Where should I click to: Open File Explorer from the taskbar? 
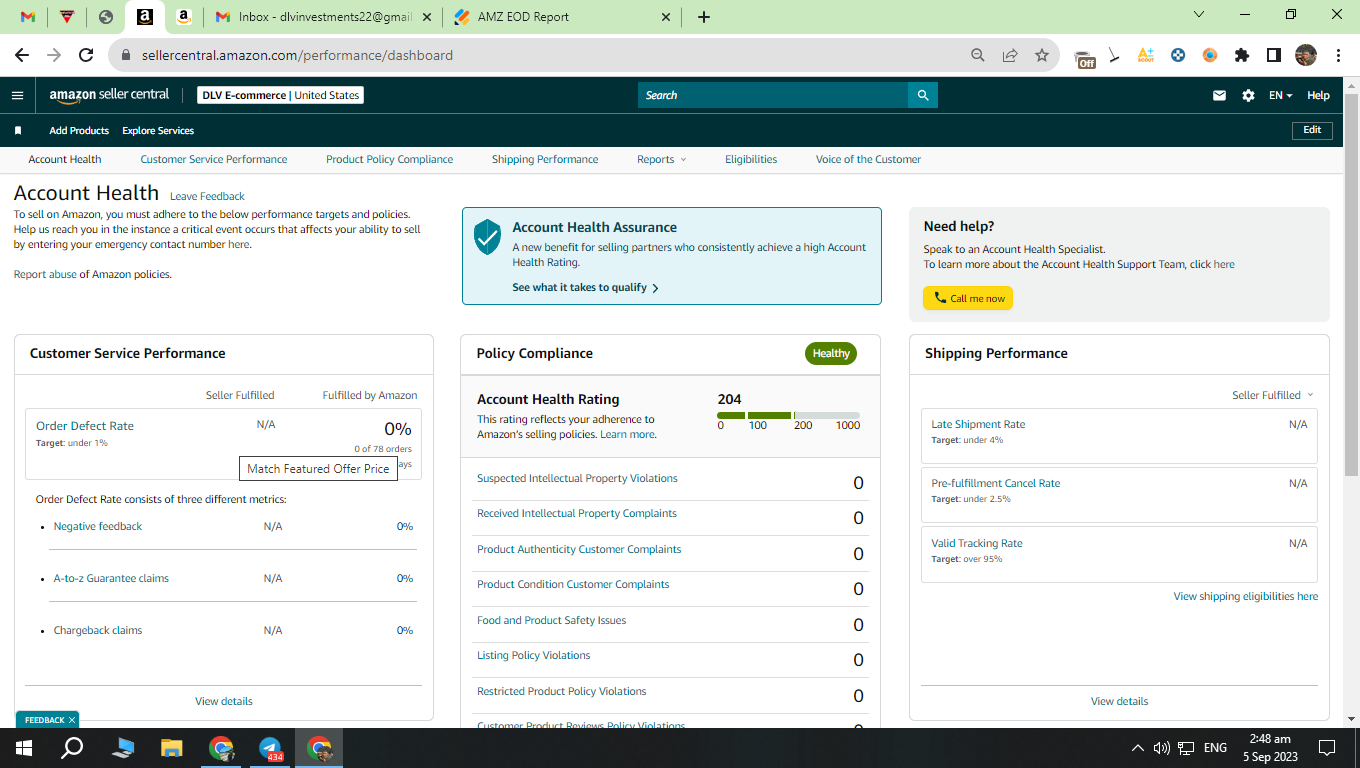(172, 748)
